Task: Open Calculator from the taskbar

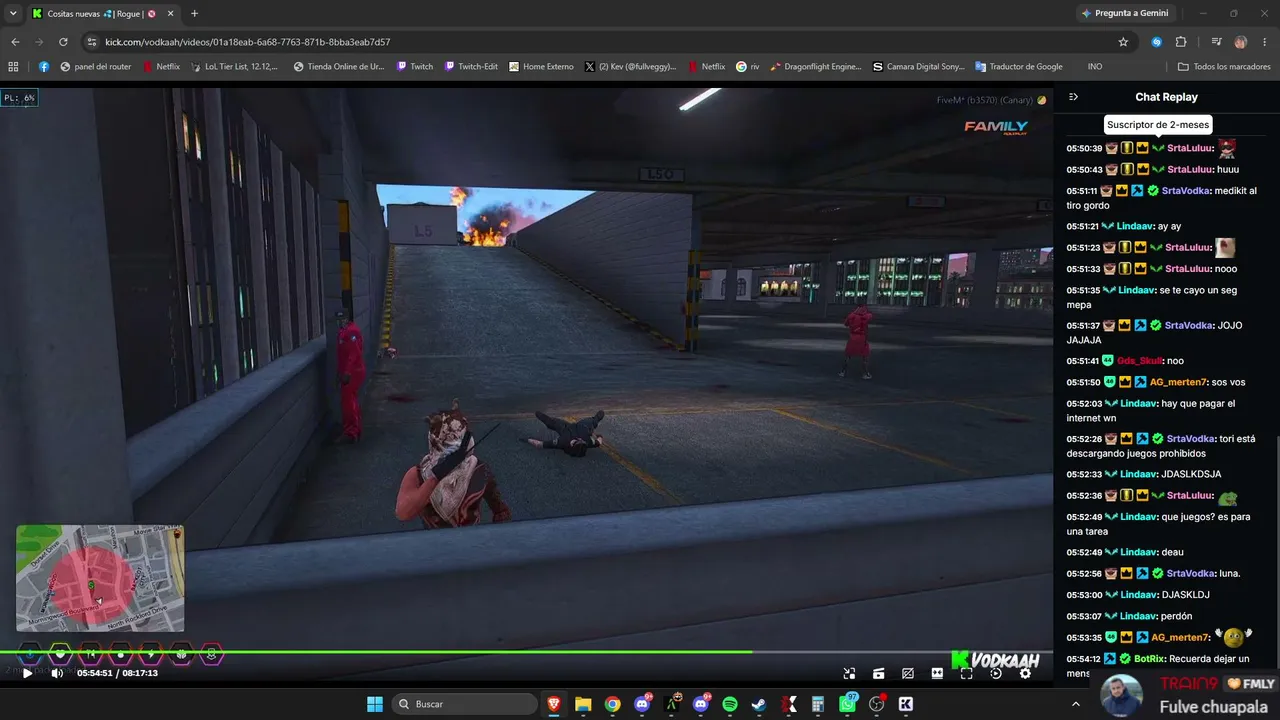Action: [x=818, y=704]
